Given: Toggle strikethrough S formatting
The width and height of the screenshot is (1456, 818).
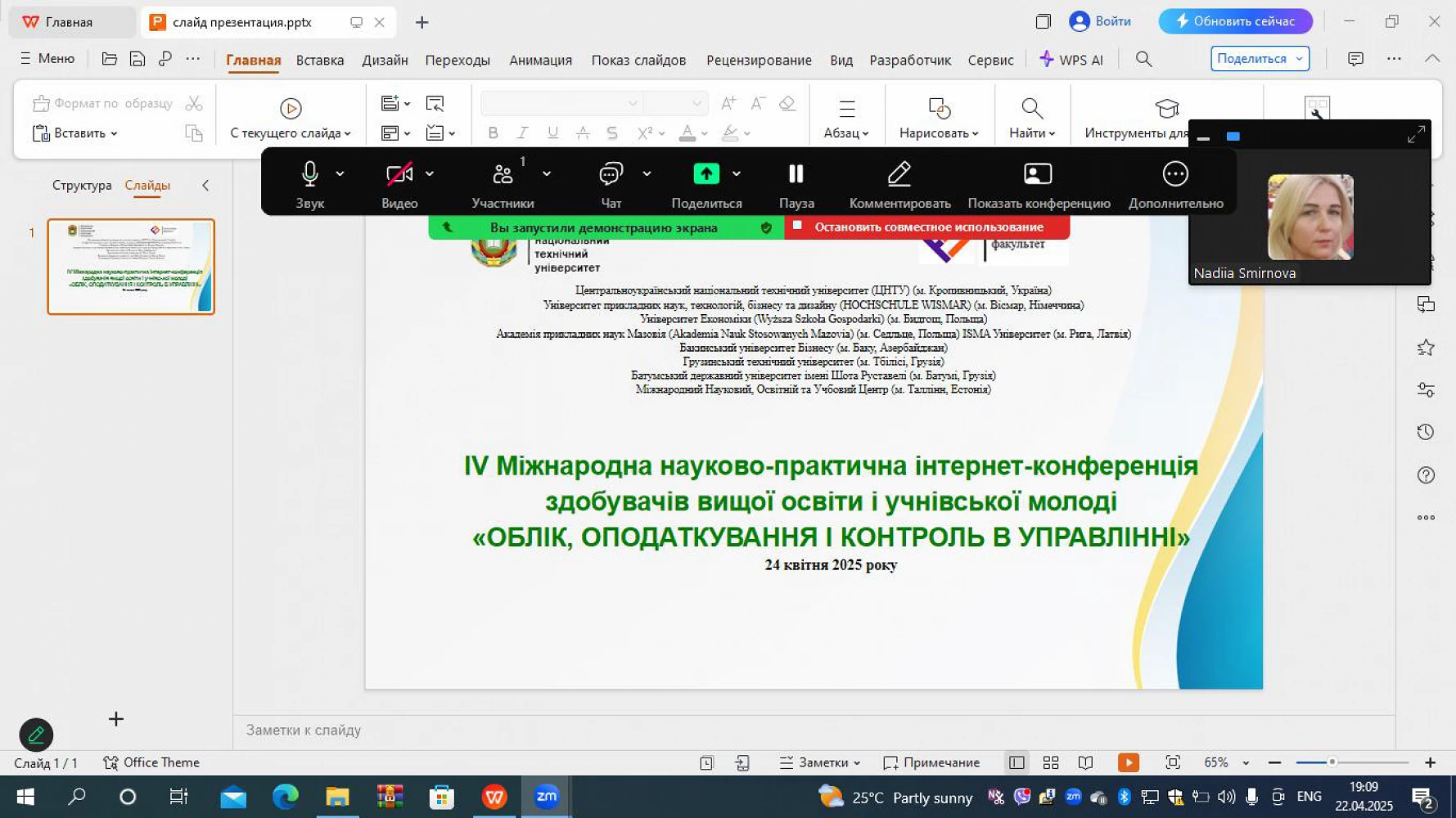Looking at the screenshot, I should [611, 133].
